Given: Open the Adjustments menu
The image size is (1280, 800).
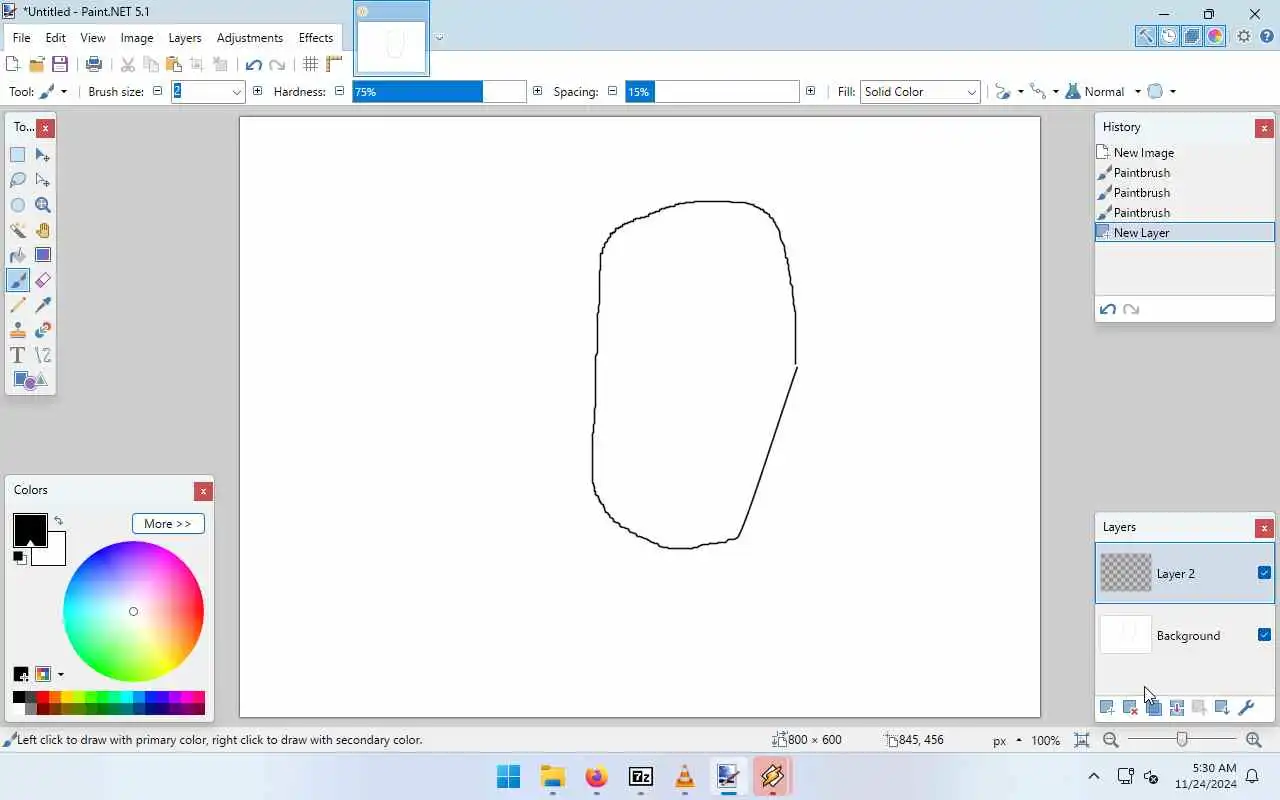Looking at the screenshot, I should coord(250,38).
